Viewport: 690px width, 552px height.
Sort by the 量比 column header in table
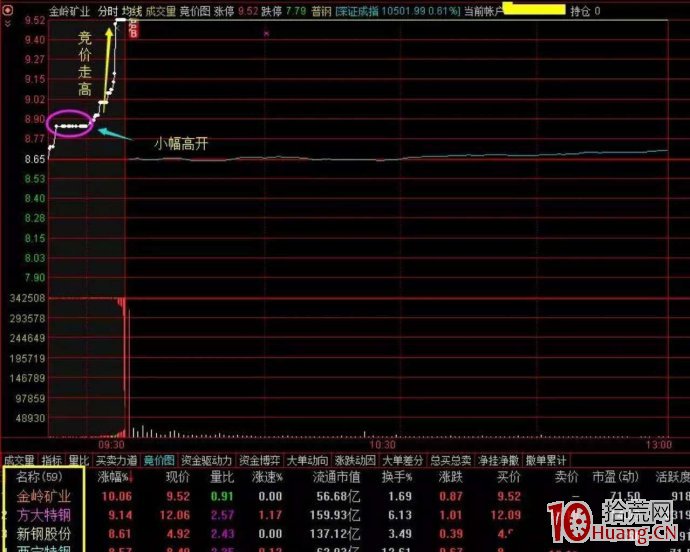pyautogui.click(x=222, y=477)
